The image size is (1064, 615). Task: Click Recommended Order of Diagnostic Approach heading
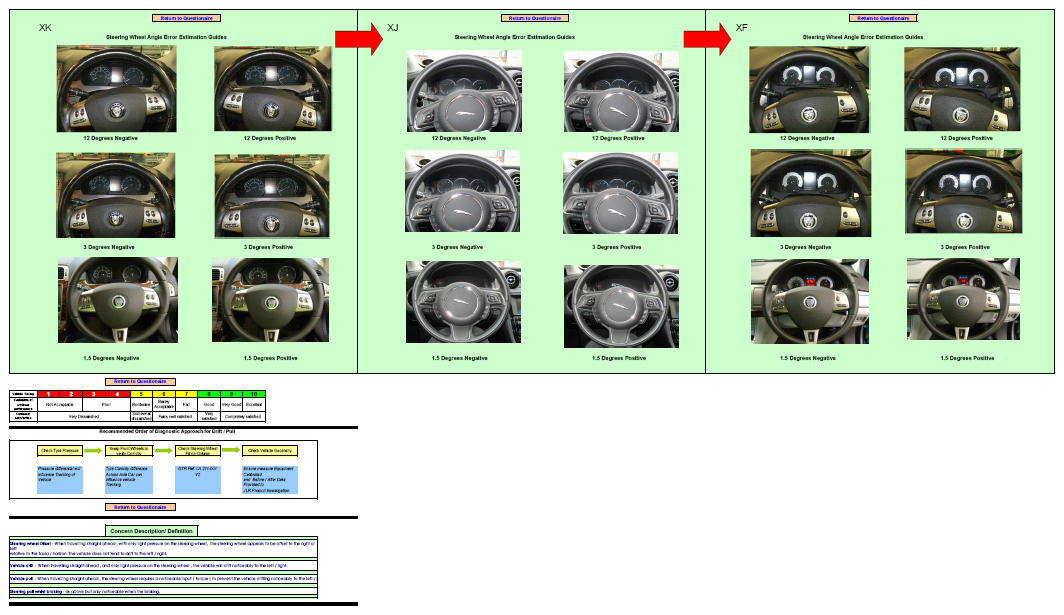[167, 432]
